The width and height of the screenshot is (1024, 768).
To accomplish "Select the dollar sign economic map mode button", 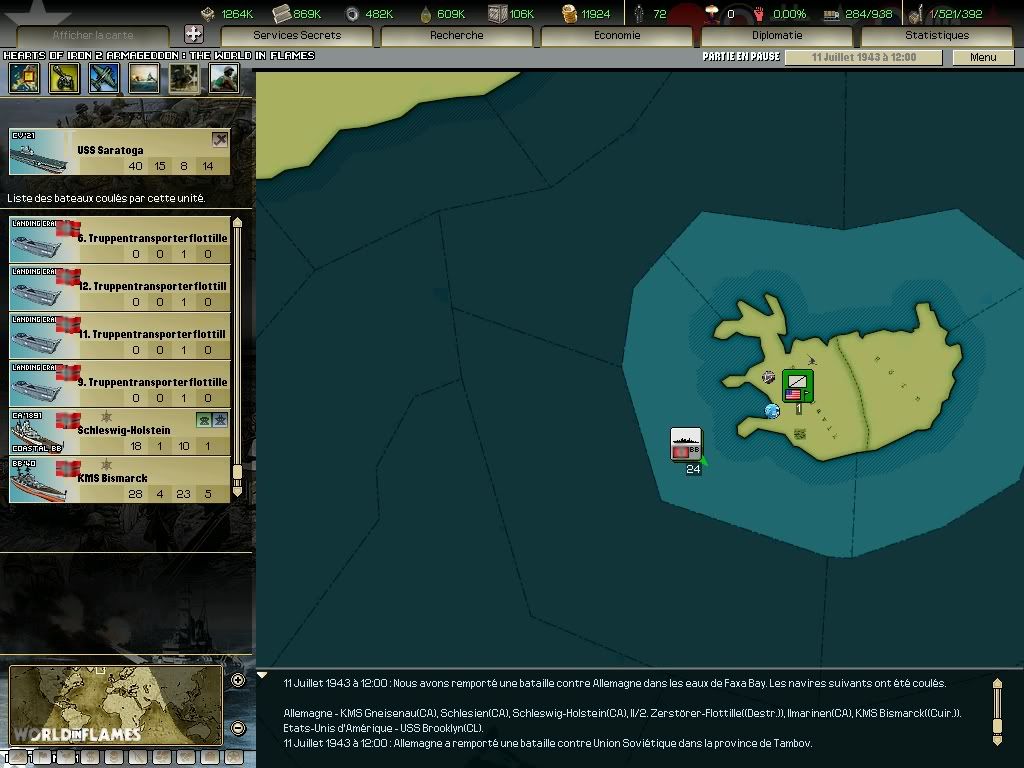I will (x=90, y=758).
